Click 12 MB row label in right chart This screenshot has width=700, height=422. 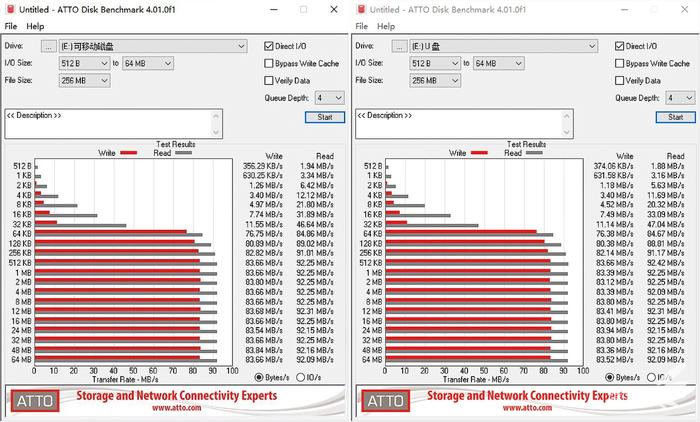tap(372, 311)
